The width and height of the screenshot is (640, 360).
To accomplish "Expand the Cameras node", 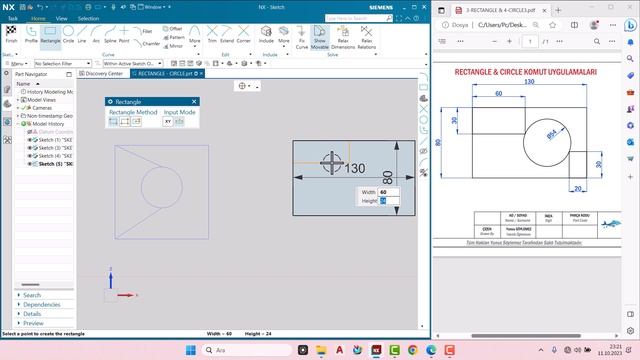I will [18, 108].
